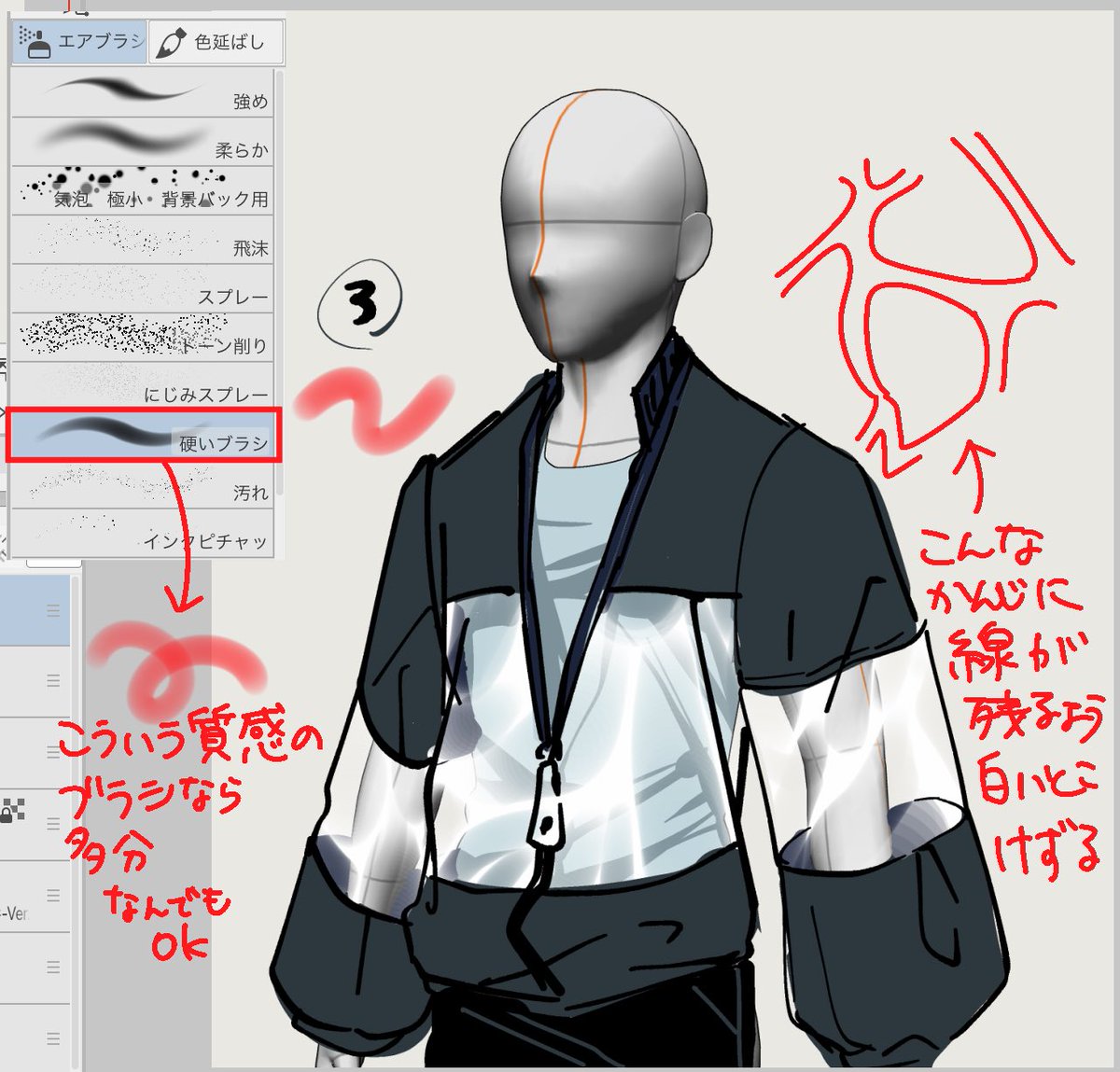Click the grip handle on the -Ver layer
Image resolution: width=1120 pixels, height=1072 pixels.
pyautogui.click(x=53, y=895)
